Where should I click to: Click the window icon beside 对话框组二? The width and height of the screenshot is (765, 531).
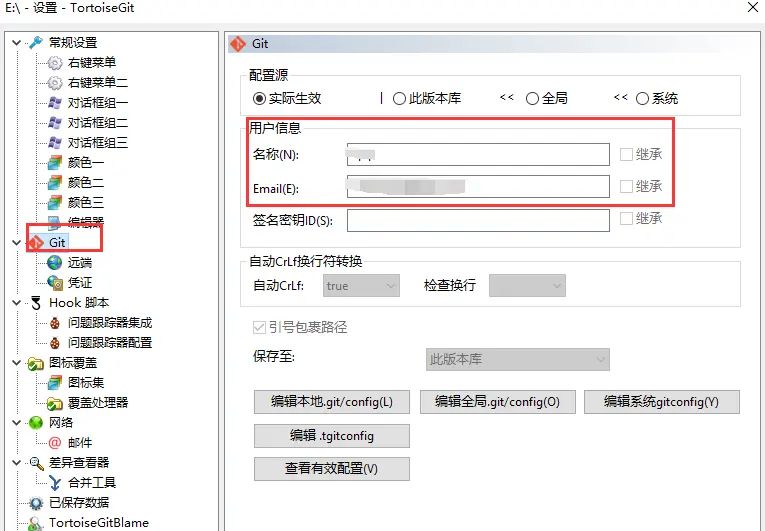pyautogui.click(x=55, y=123)
